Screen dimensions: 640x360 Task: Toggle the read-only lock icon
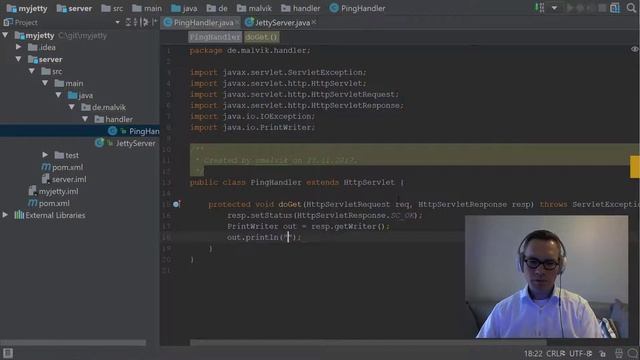click(602, 353)
